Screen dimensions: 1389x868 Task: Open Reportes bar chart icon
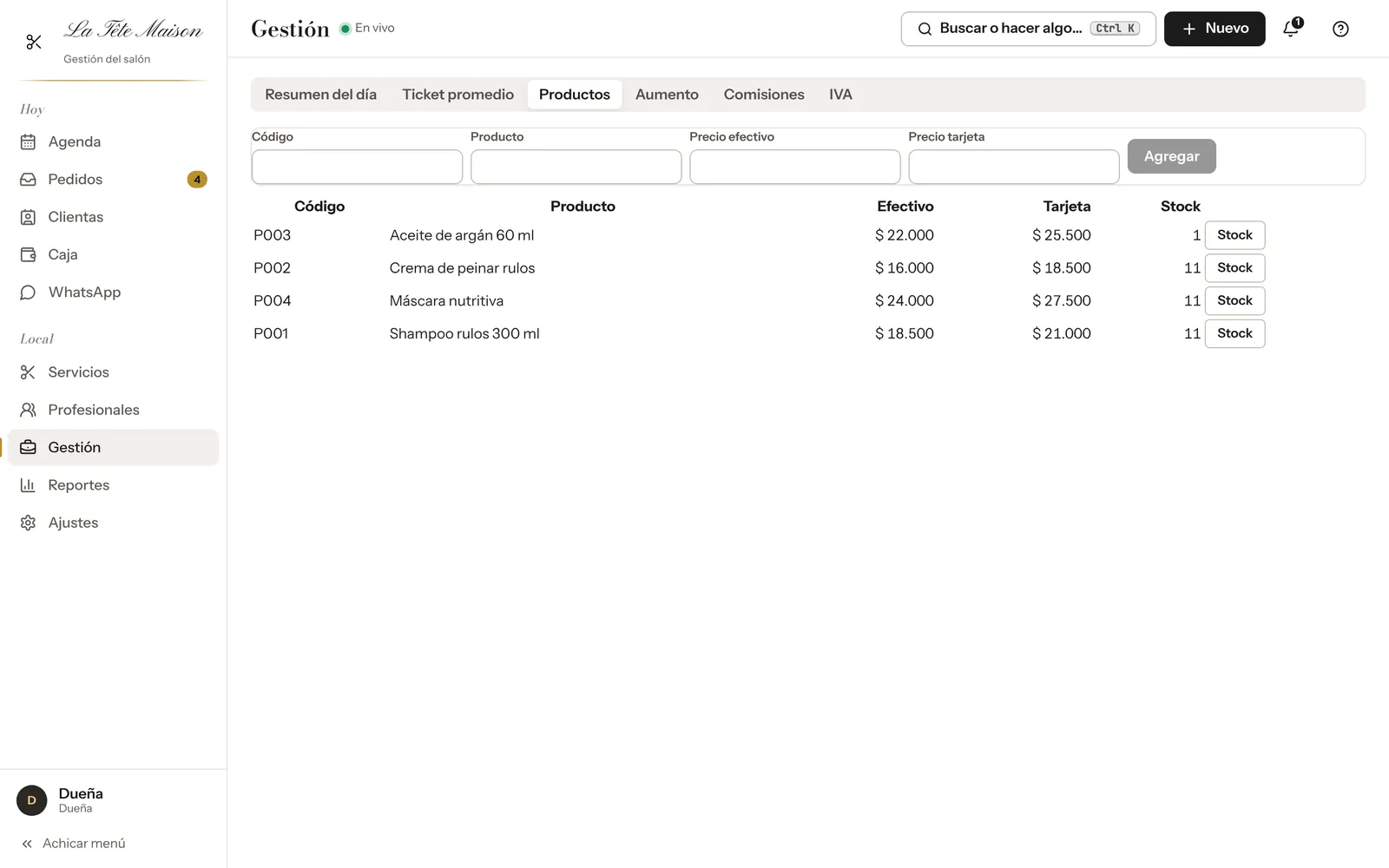[x=28, y=485]
